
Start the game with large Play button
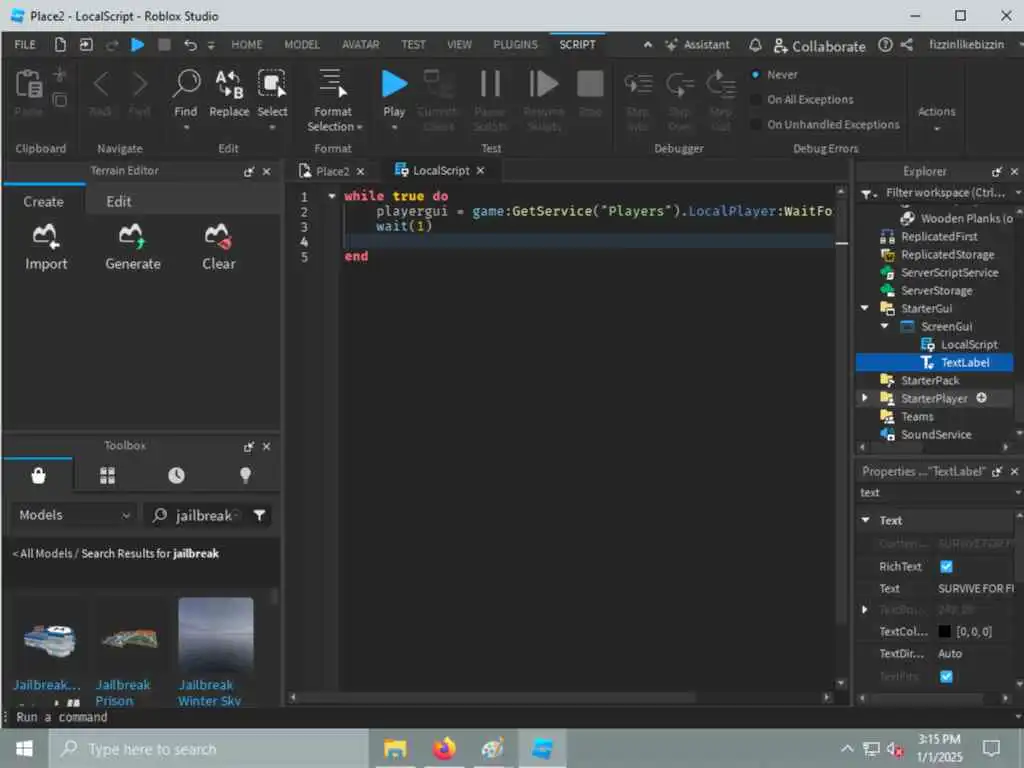tap(394, 84)
